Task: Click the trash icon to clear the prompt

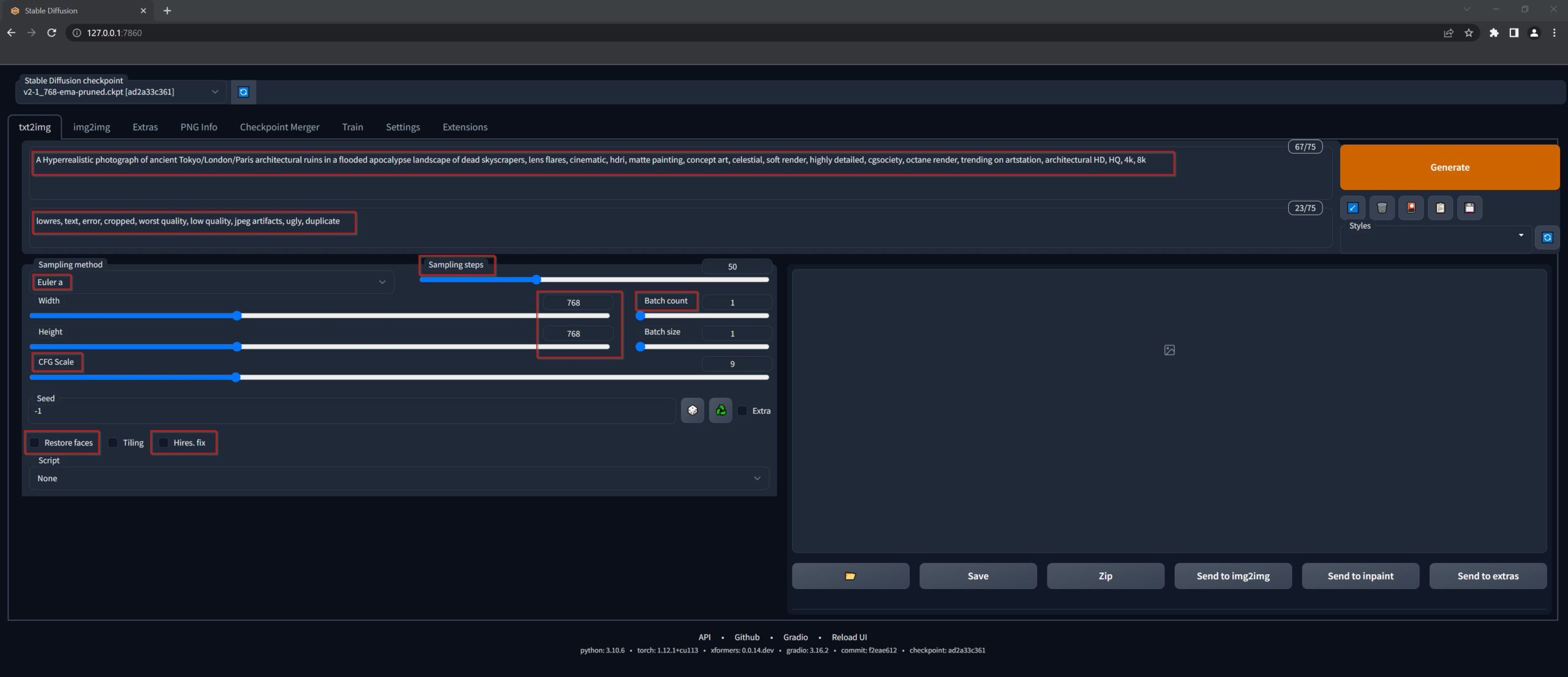Action: click(1382, 208)
